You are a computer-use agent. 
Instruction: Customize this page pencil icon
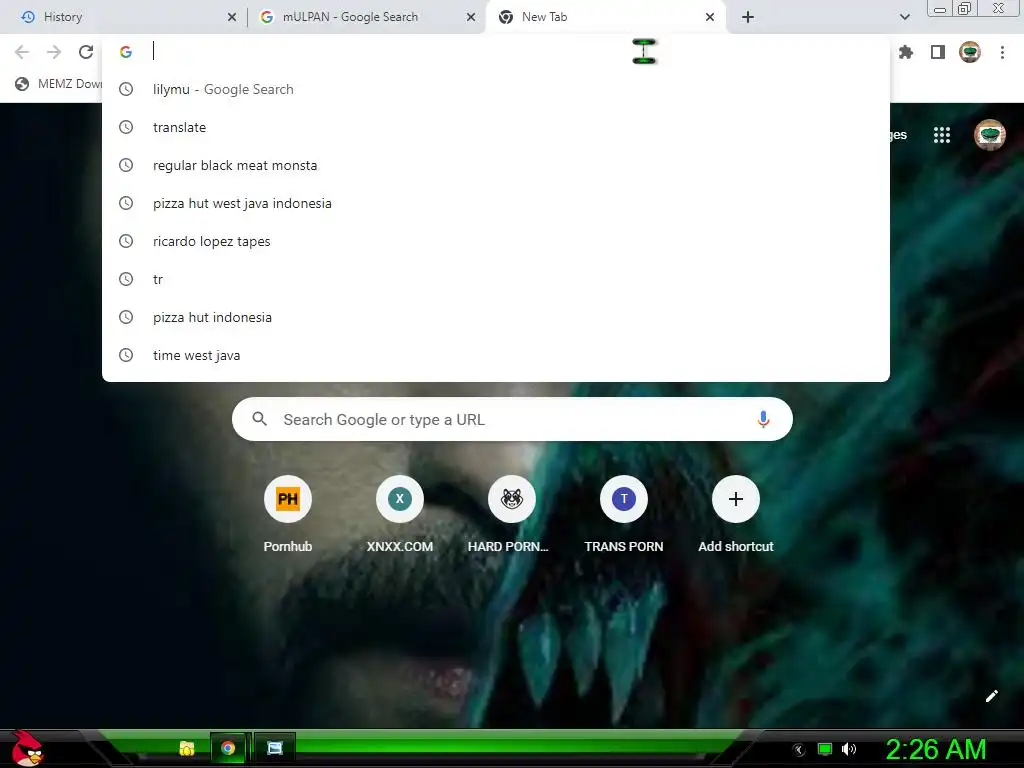point(991,696)
